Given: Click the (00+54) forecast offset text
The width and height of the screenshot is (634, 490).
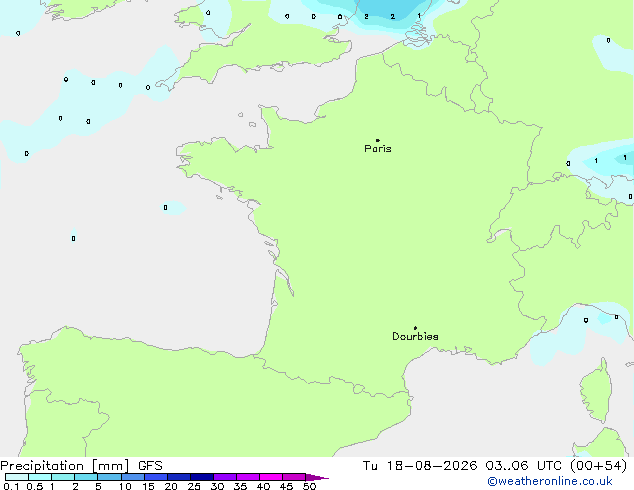Looking at the screenshot, I should [x=598, y=466].
